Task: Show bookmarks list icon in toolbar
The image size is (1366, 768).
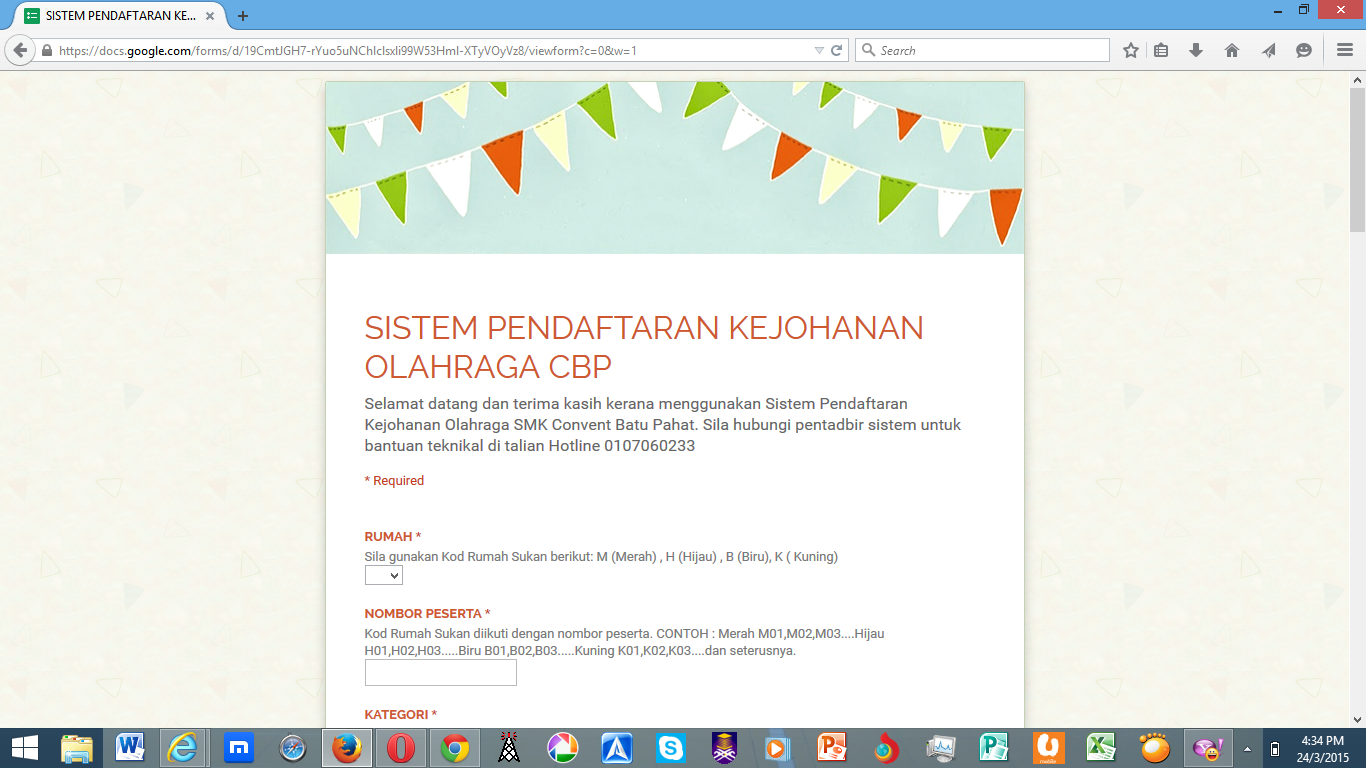Action: 1161,50
